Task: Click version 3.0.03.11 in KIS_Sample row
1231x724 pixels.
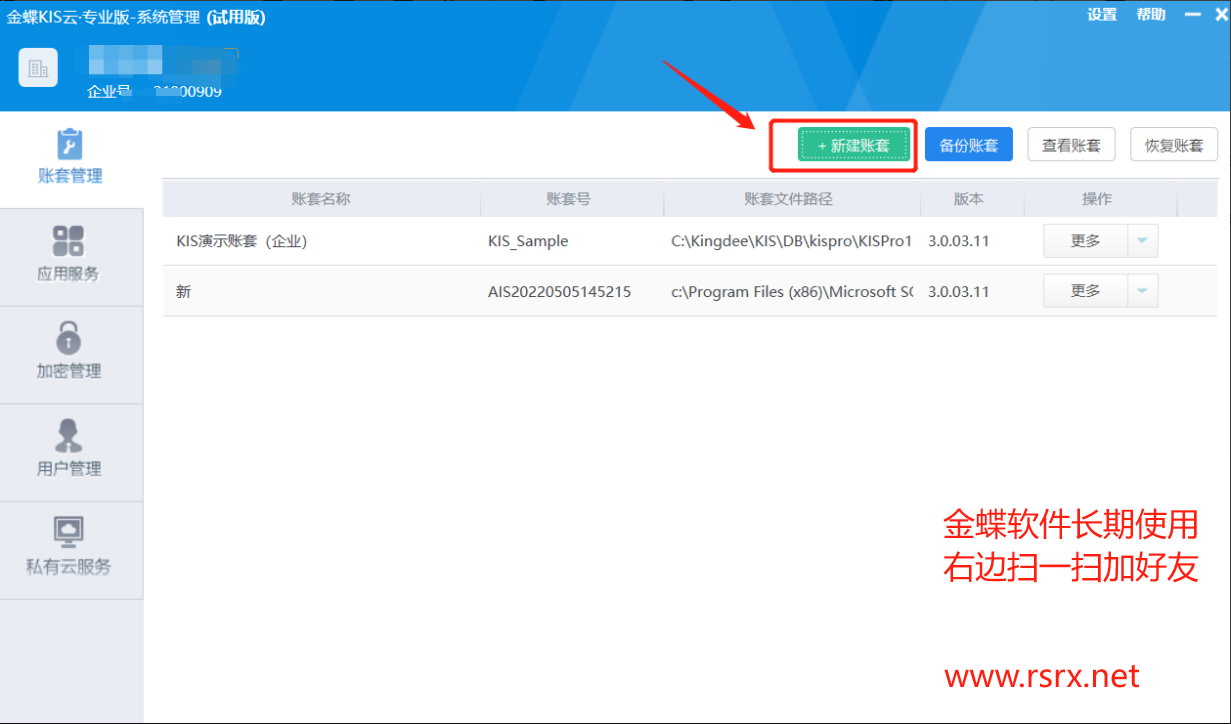Action: [x=959, y=241]
